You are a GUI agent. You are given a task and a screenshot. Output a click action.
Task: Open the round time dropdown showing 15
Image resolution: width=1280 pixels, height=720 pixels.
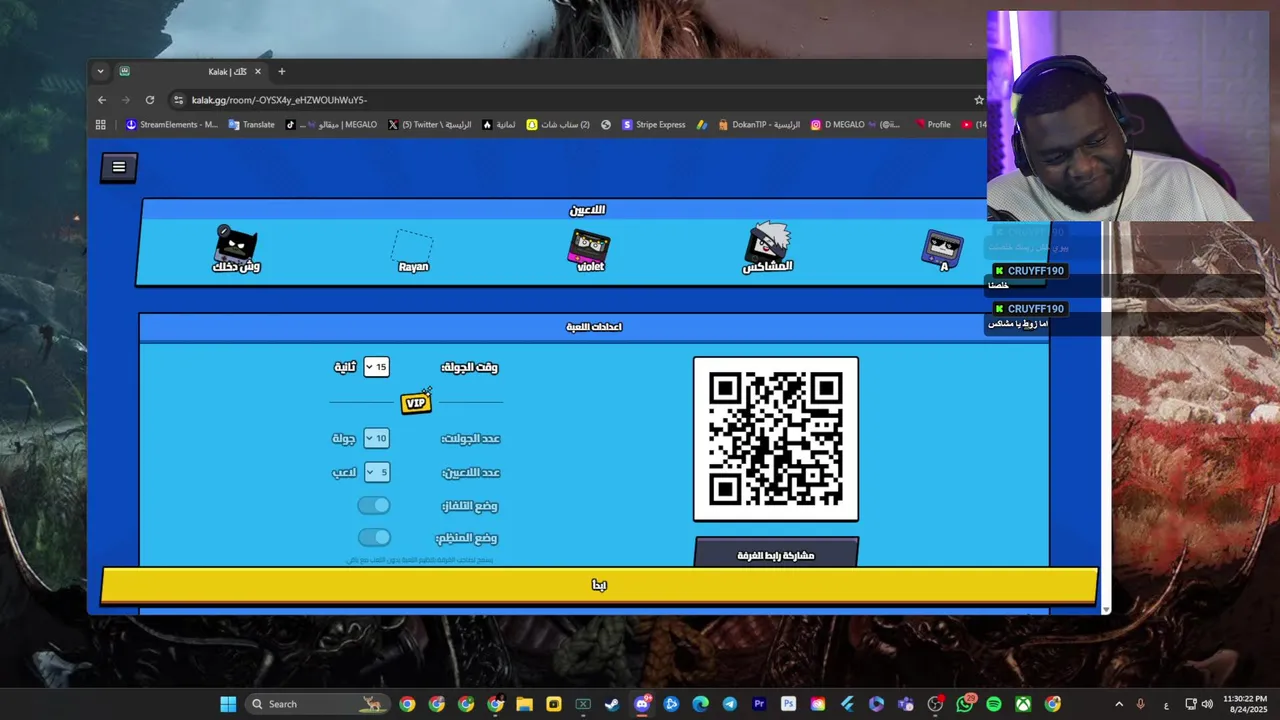click(376, 367)
